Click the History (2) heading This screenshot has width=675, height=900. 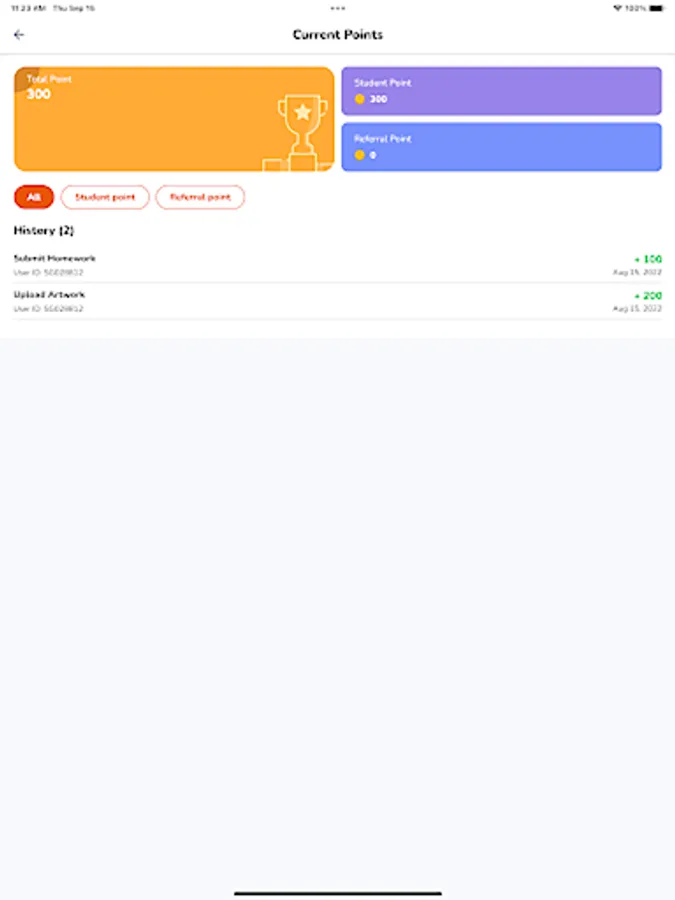pyautogui.click(x=44, y=231)
